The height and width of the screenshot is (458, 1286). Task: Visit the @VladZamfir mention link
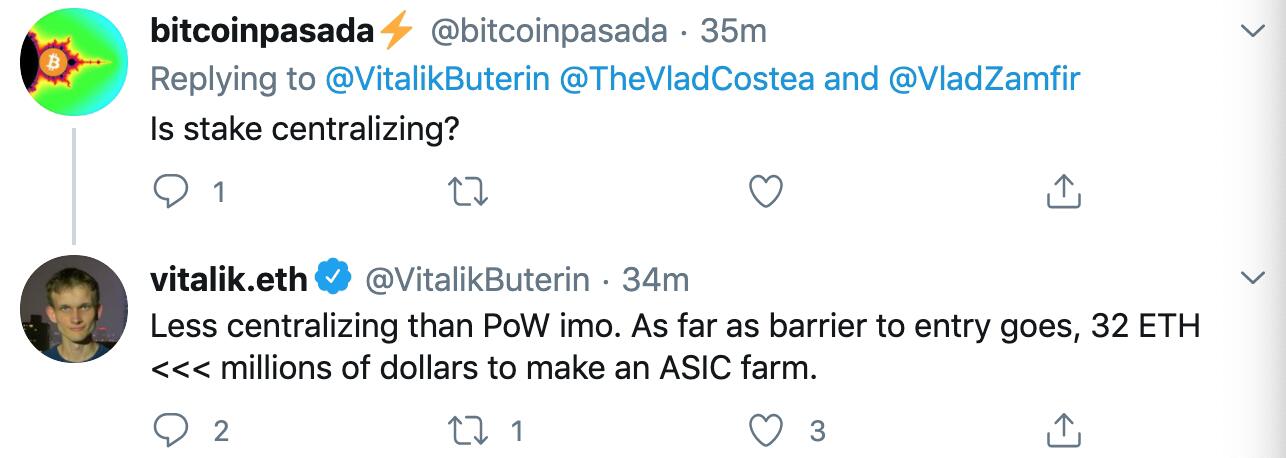984,80
